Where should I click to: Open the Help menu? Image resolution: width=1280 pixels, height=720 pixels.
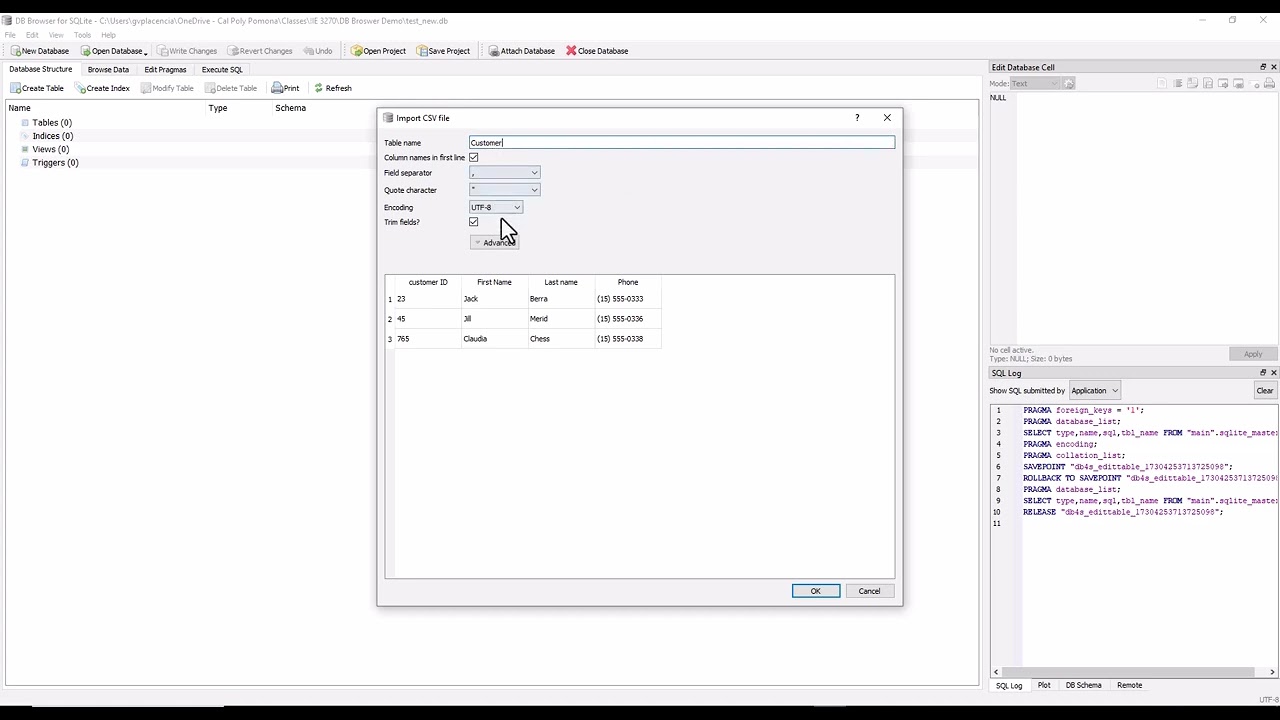(x=108, y=35)
